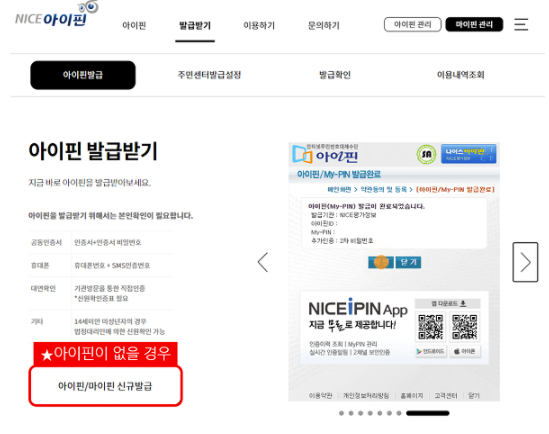Click the 아이핀 관리 outlined button
Viewport: 549px width, 434px height.
click(x=412, y=24)
